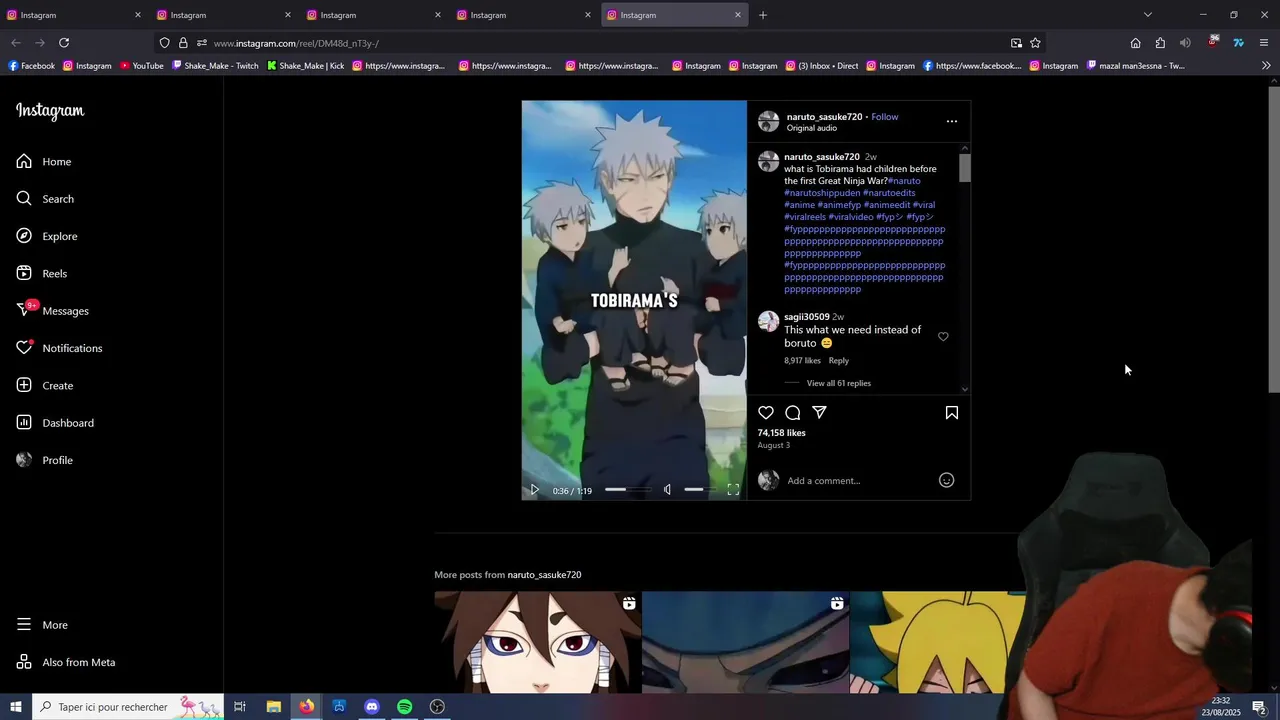Click the Windows Start button
Screen dimensions: 1280x720
[15, 707]
